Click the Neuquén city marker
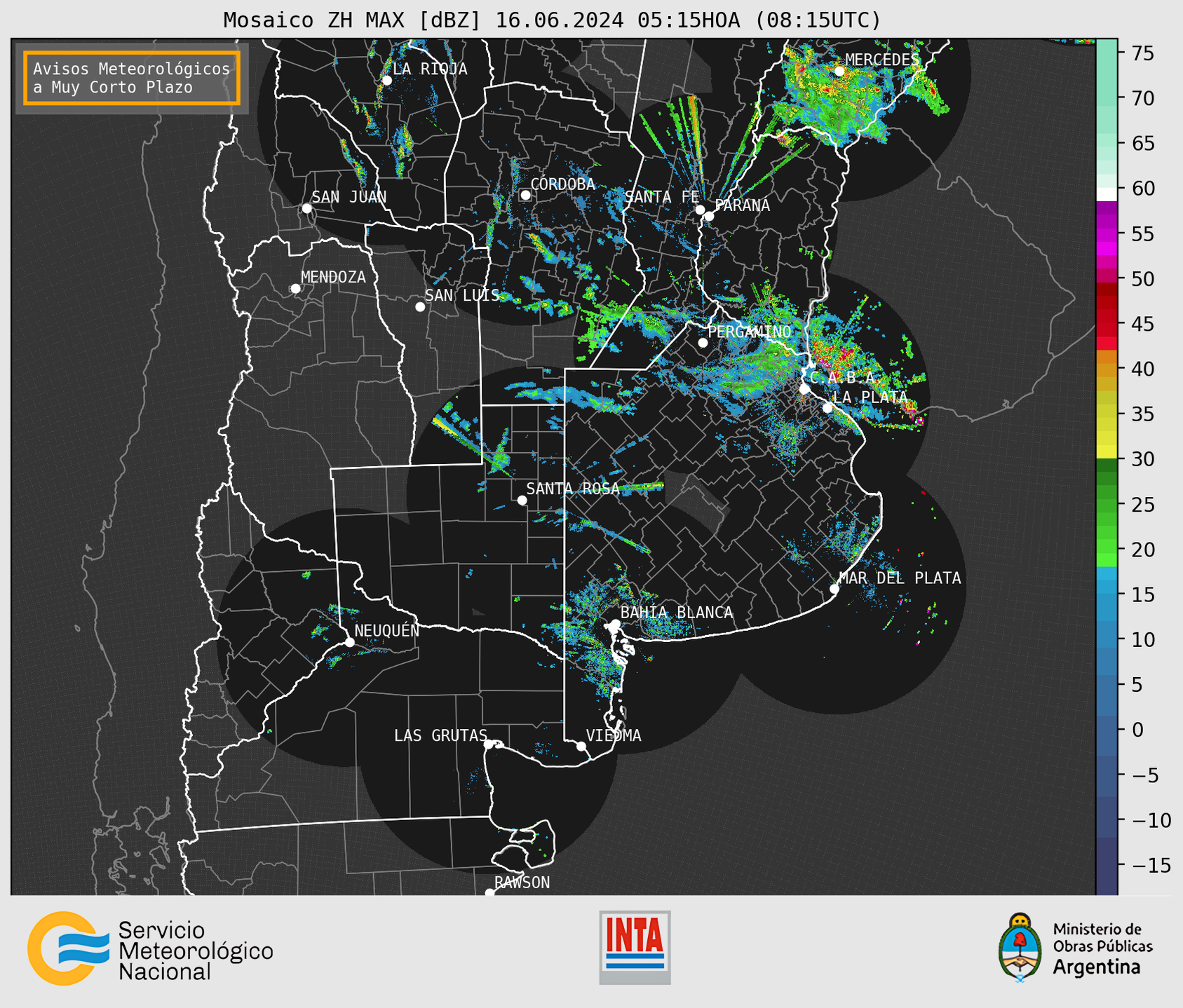 [349, 642]
